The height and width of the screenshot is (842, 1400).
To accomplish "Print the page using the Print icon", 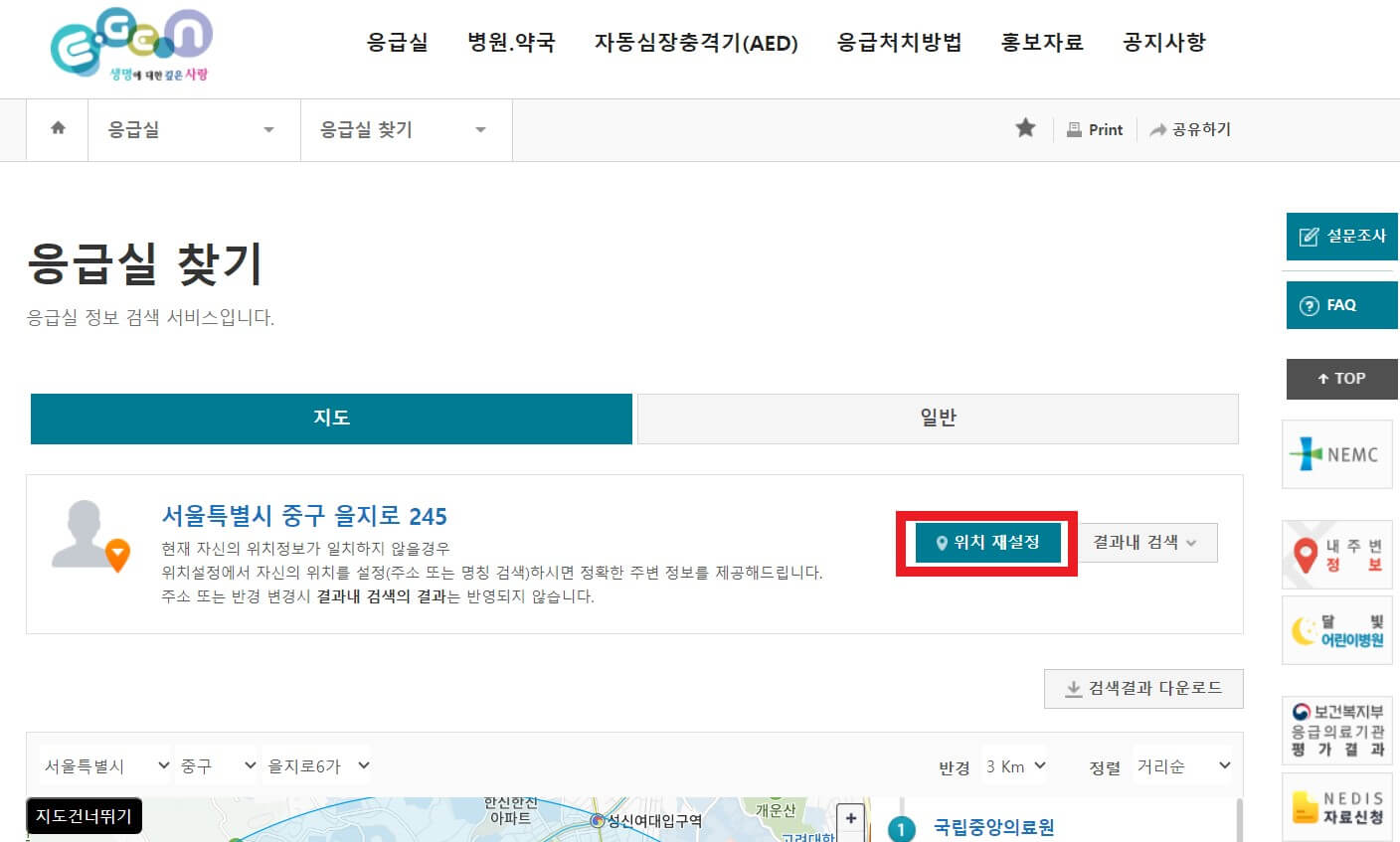I will pyautogui.click(x=1095, y=129).
